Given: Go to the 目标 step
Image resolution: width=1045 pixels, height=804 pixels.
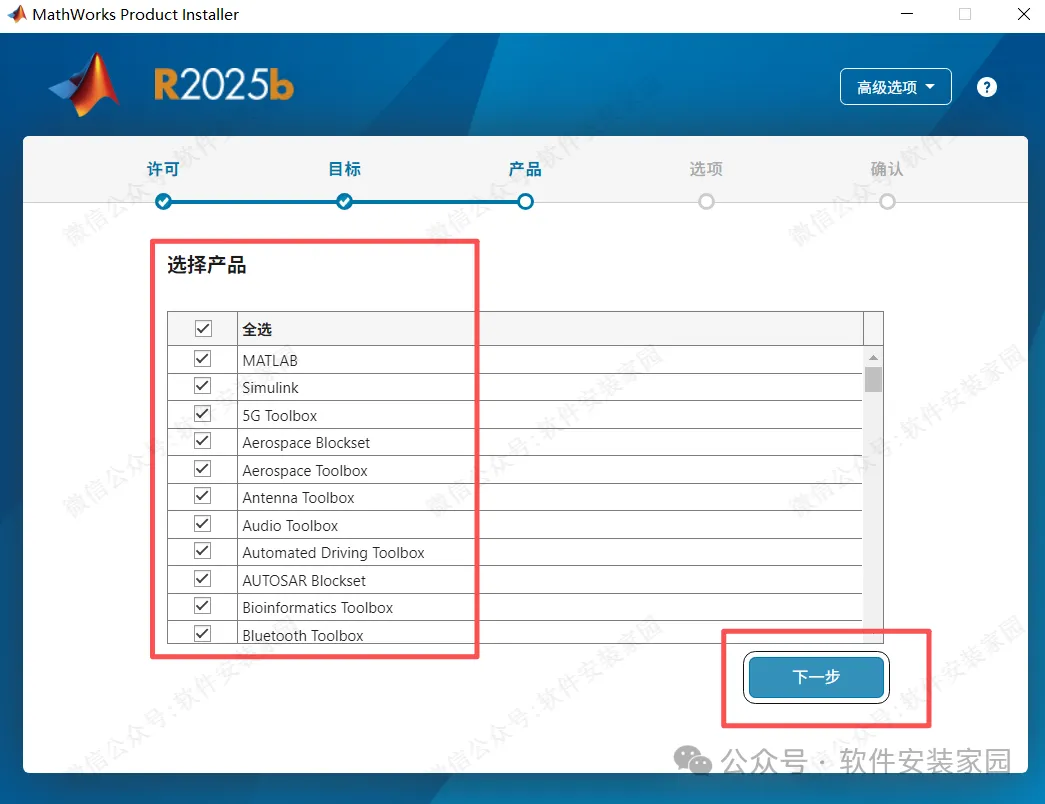Looking at the screenshot, I should pyautogui.click(x=345, y=169).
